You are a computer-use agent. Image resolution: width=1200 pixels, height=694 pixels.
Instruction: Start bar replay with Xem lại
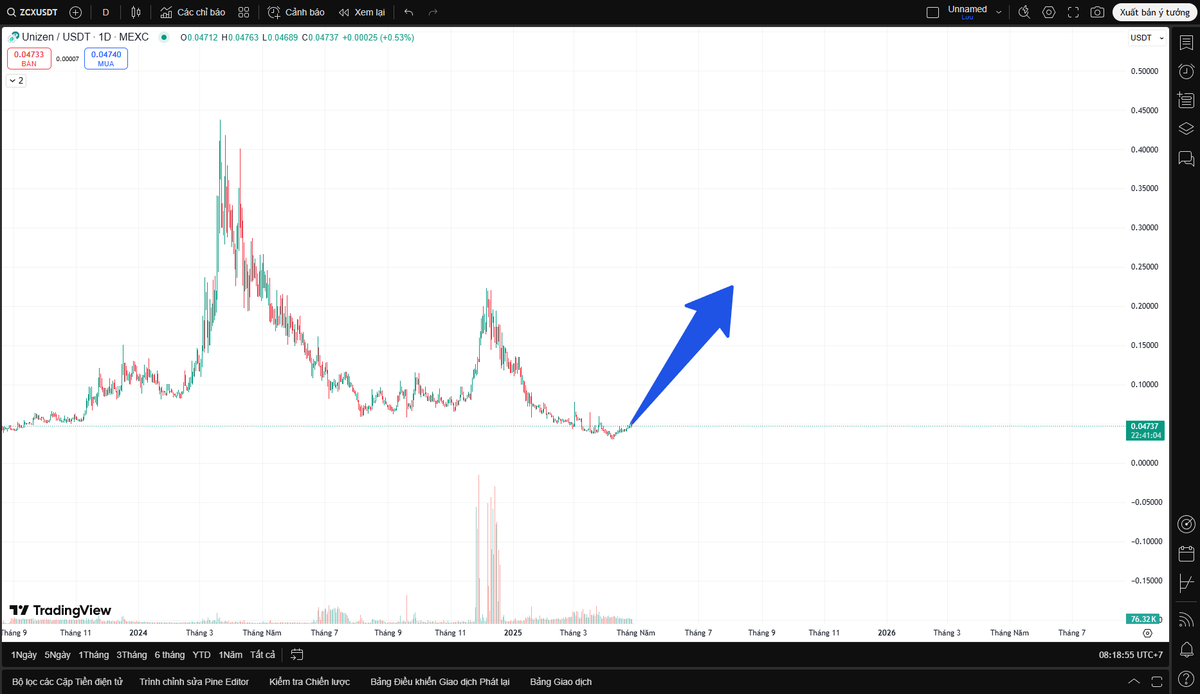pyautogui.click(x=362, y=12)
